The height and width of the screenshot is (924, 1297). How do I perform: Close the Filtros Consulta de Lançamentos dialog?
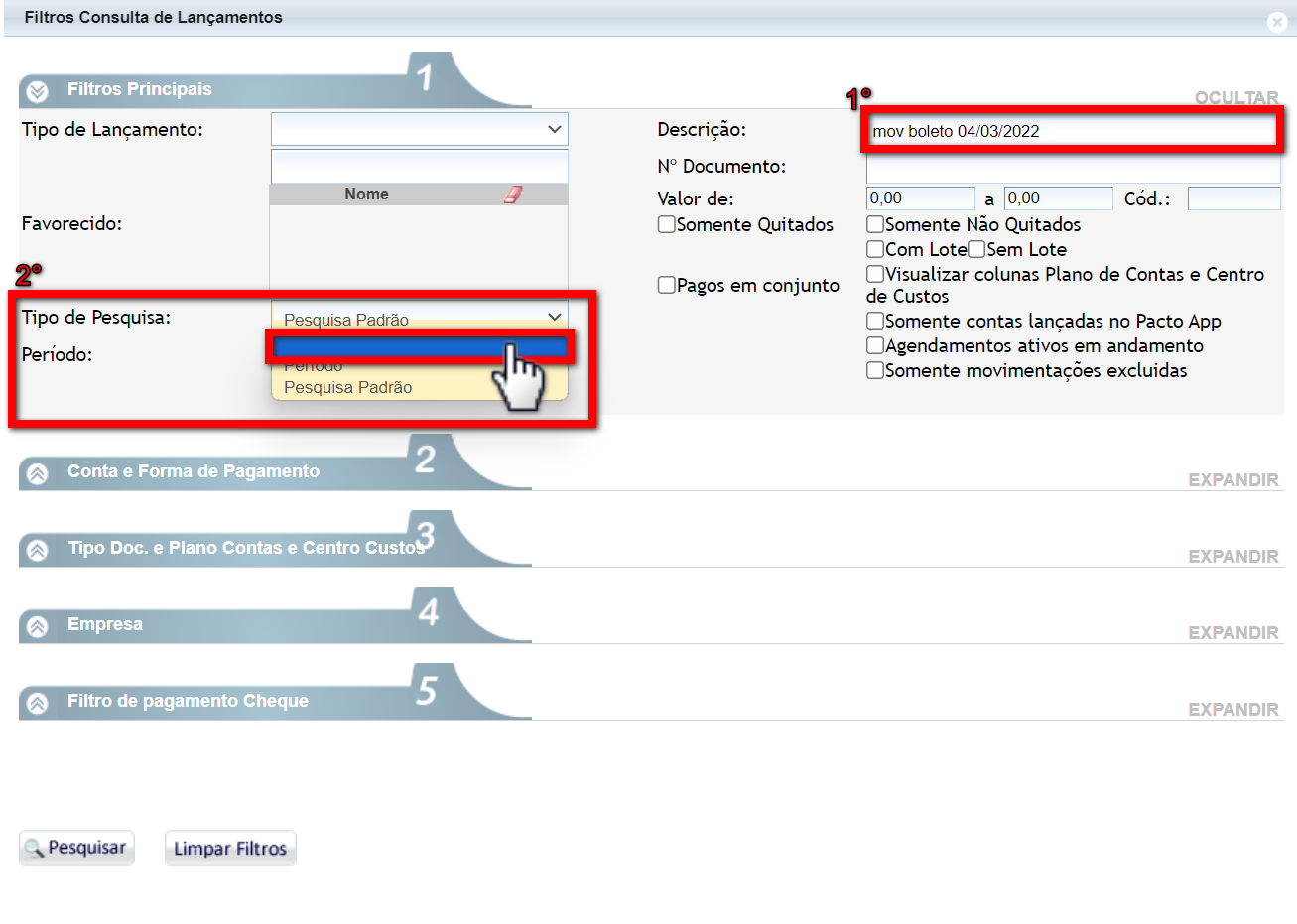[x=1277, y=22]
